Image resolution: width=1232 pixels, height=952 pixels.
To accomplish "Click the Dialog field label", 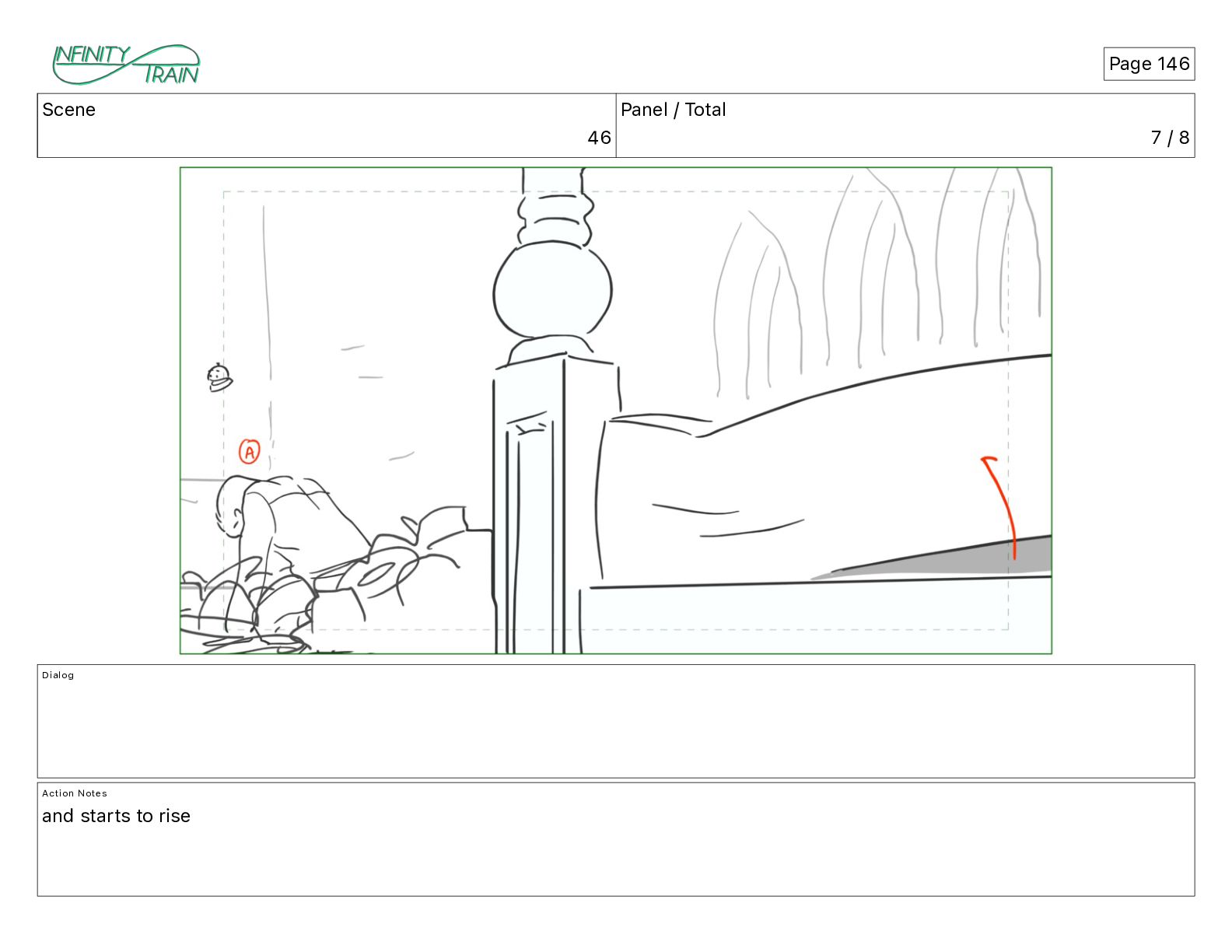I will coord(58,675).
